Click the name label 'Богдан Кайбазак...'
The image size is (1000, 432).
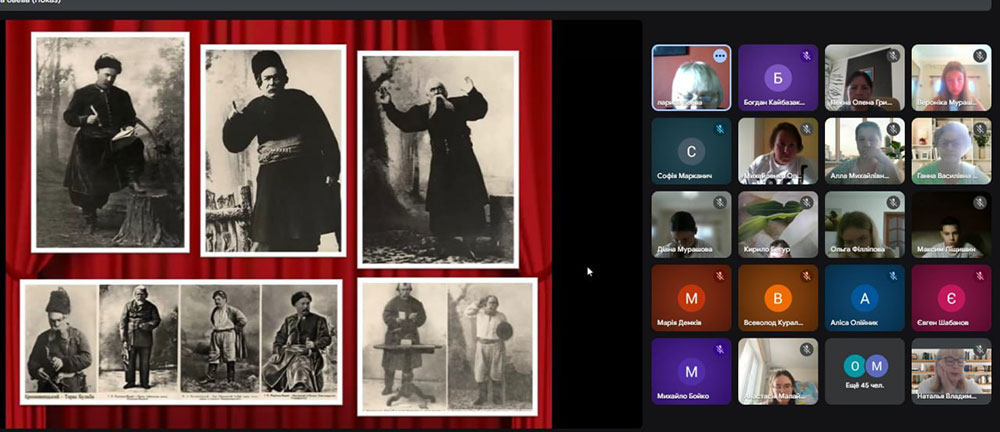tap(774, 103)
